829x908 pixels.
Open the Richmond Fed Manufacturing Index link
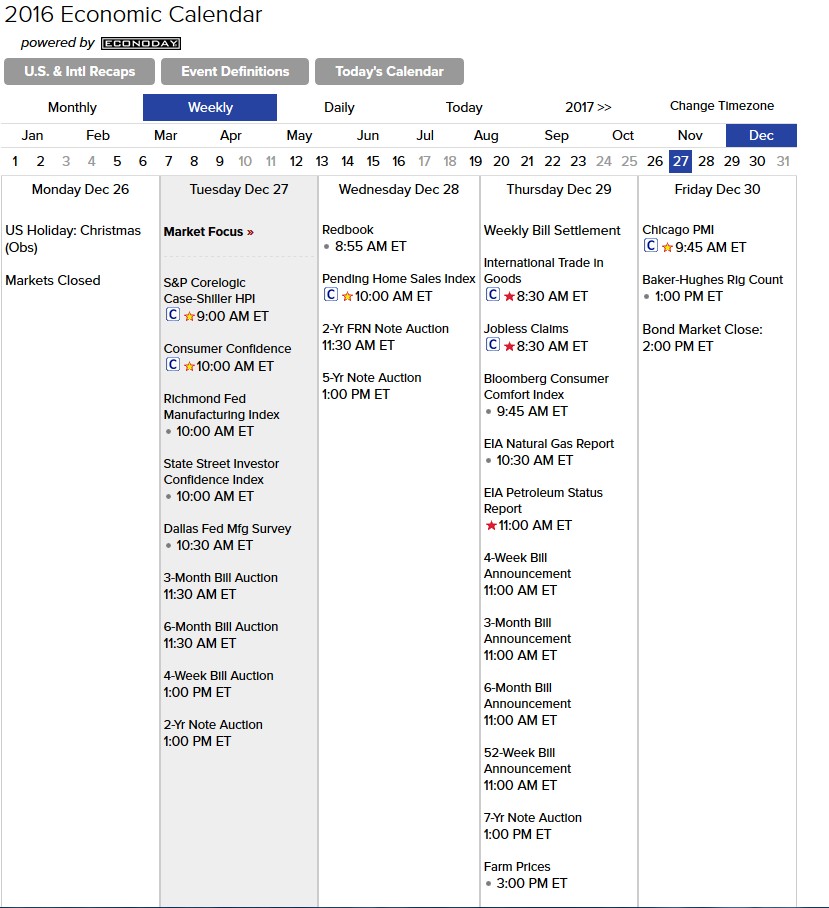point(221,407)
